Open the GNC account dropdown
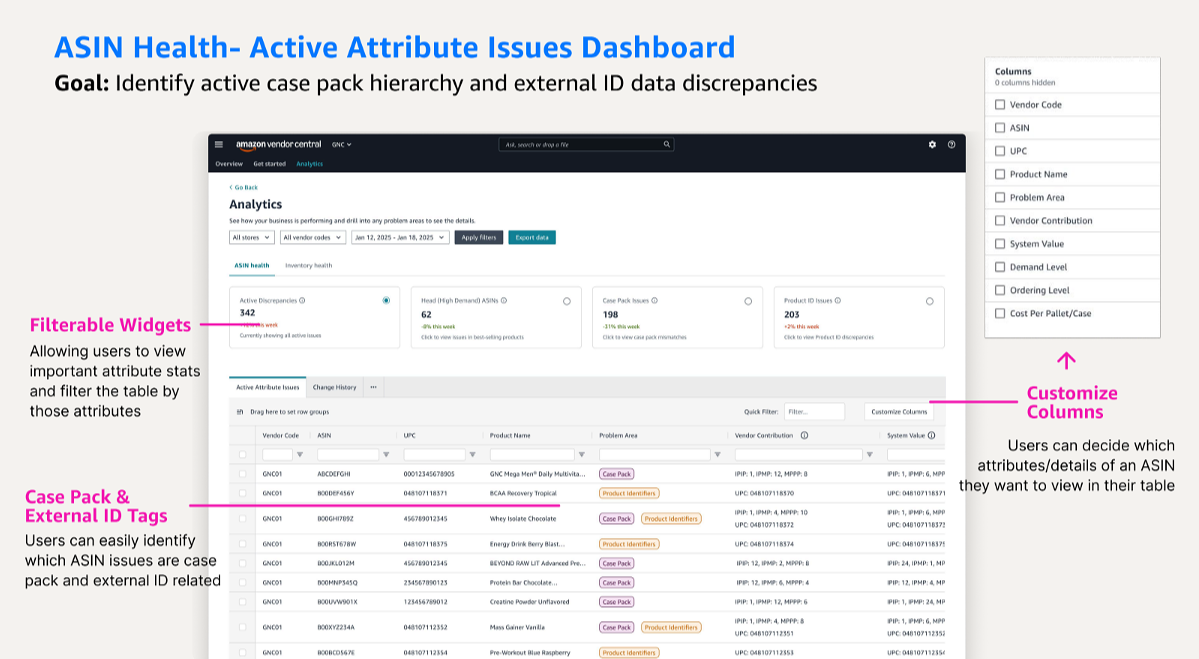 click(x=341, y=144)
